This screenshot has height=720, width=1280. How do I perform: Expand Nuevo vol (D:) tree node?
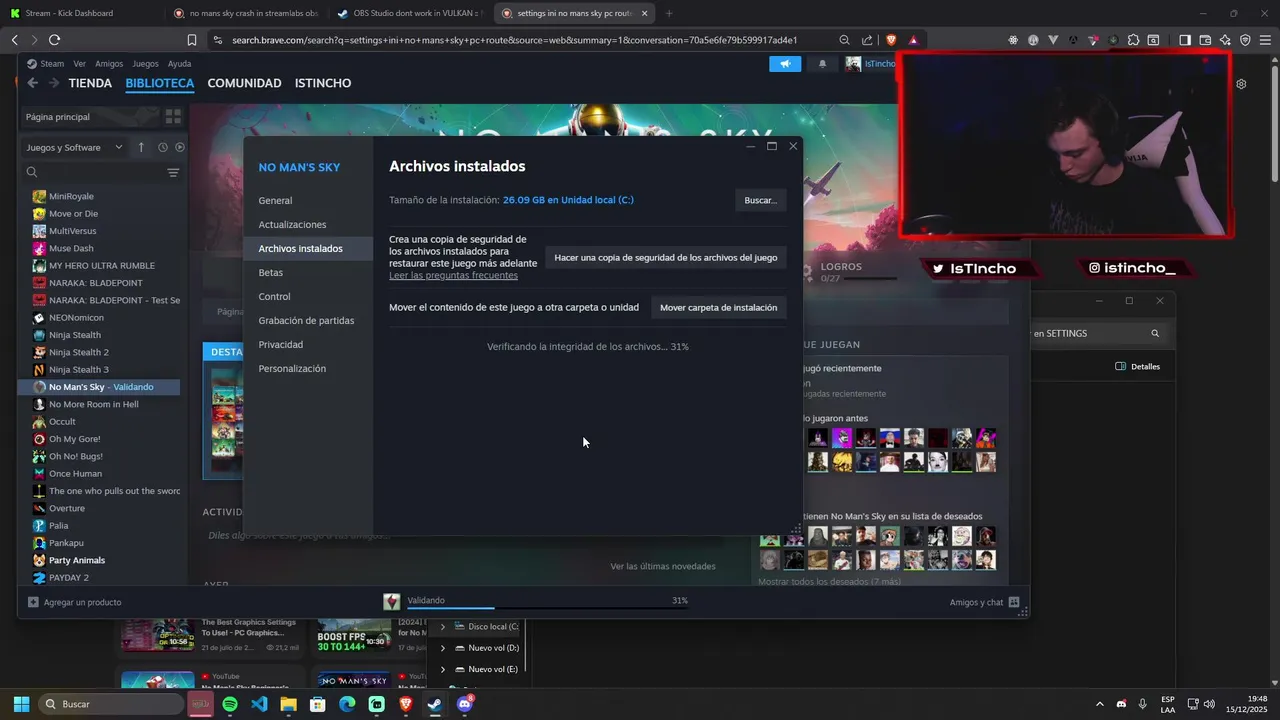point(443,648)
